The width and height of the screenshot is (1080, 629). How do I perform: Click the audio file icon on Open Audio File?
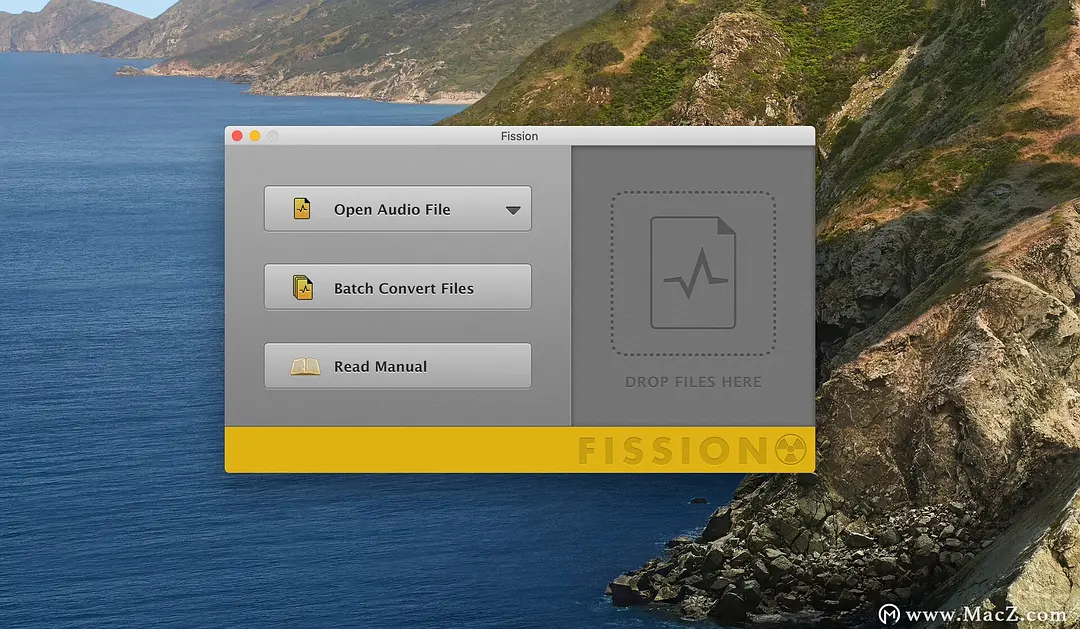pyautogui.click(x=302, y=209)
